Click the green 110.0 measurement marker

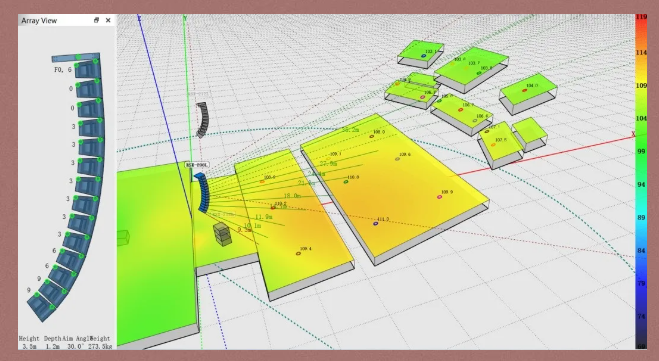(346, 182)
